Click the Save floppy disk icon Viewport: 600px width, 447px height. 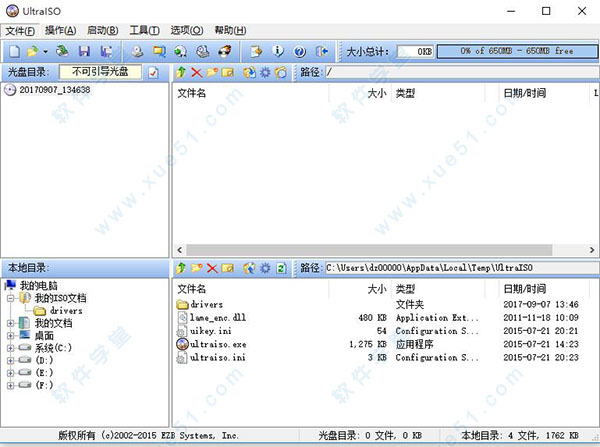[x=84, y=51]
